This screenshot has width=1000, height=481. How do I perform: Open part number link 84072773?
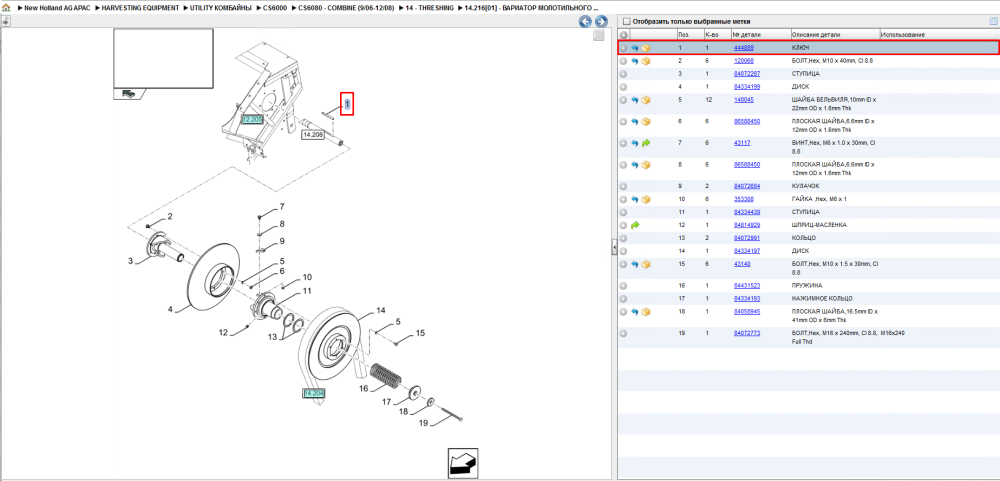747,334
